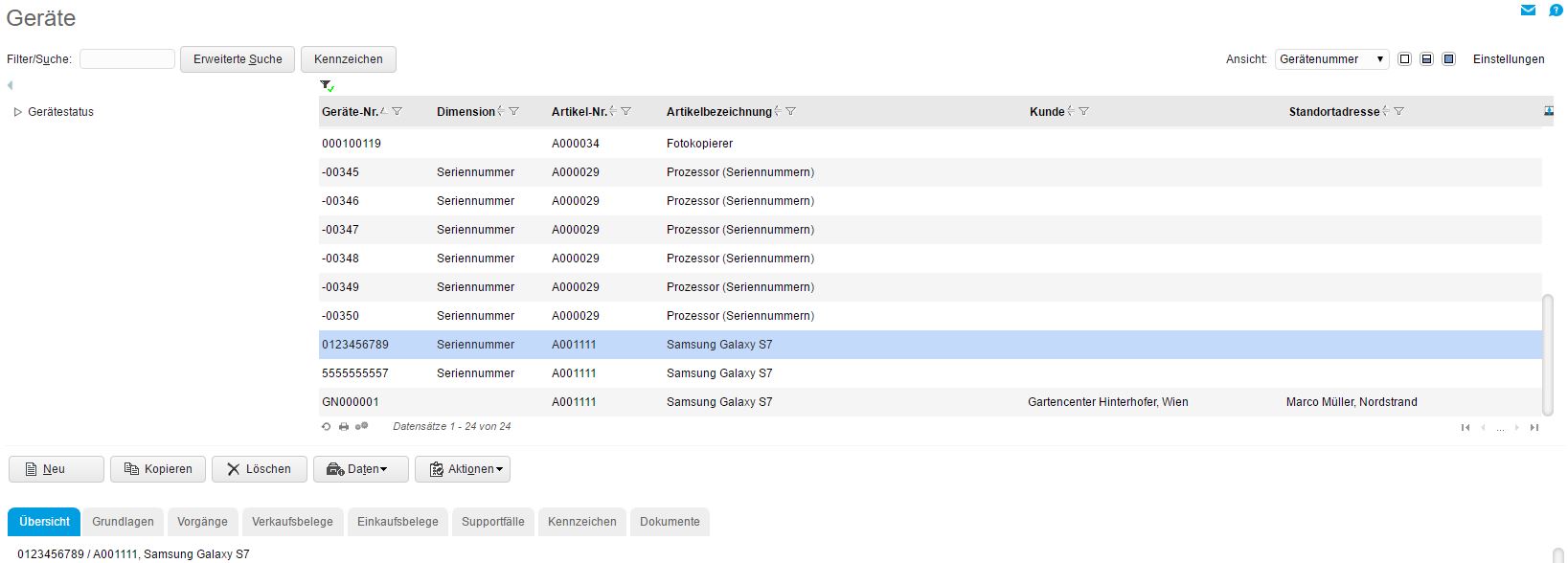Click into the Filter/Suche input field

click(127, 59)
